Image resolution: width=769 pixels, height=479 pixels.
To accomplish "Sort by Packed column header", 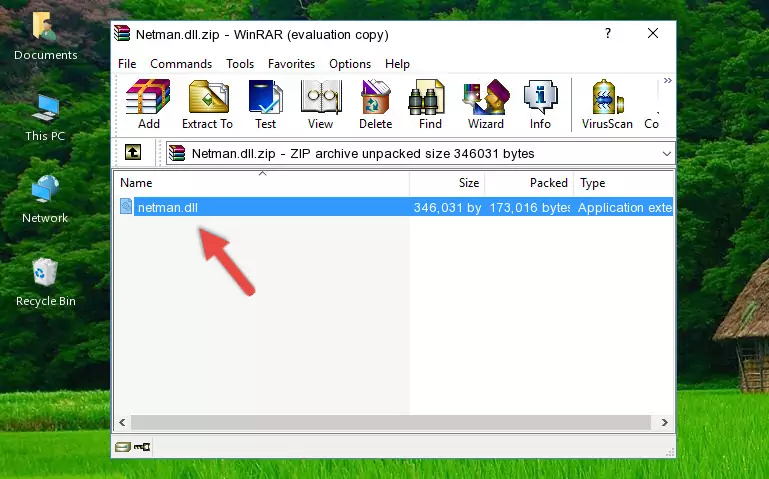I will [529, 183].
